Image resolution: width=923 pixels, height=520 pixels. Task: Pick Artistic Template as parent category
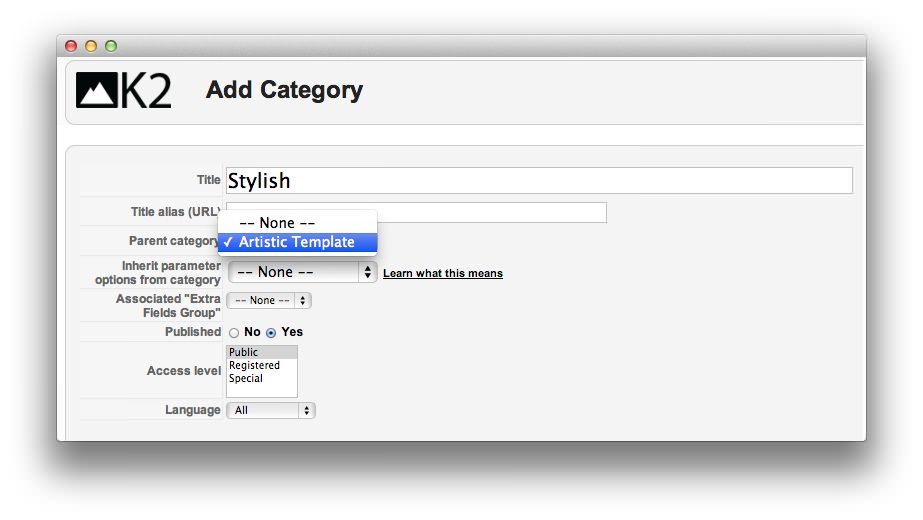(297, 242)
